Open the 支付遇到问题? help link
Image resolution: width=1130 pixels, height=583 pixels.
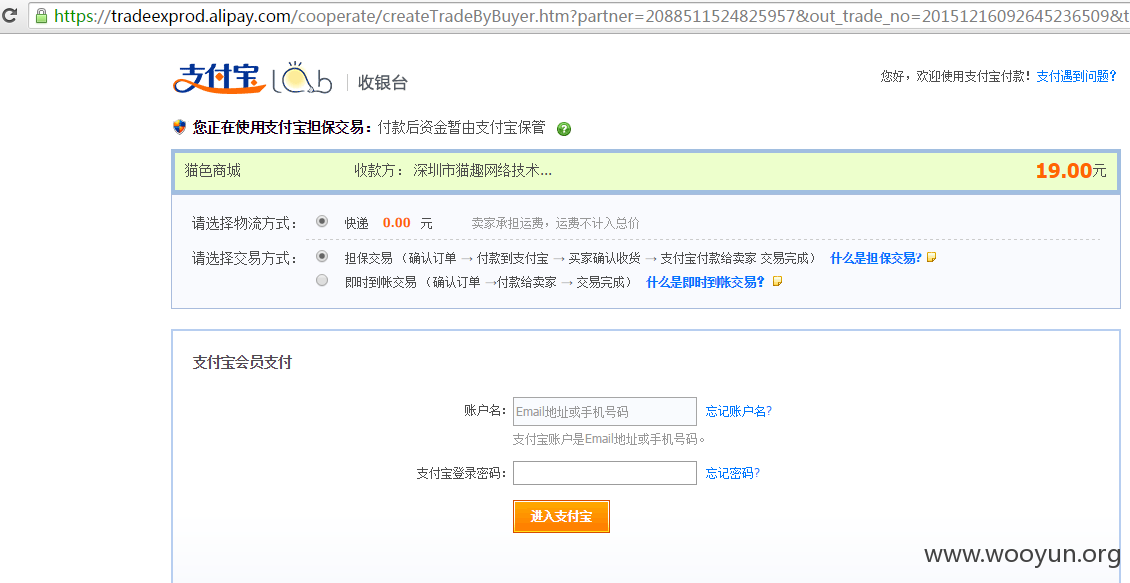pos(1077,76)
